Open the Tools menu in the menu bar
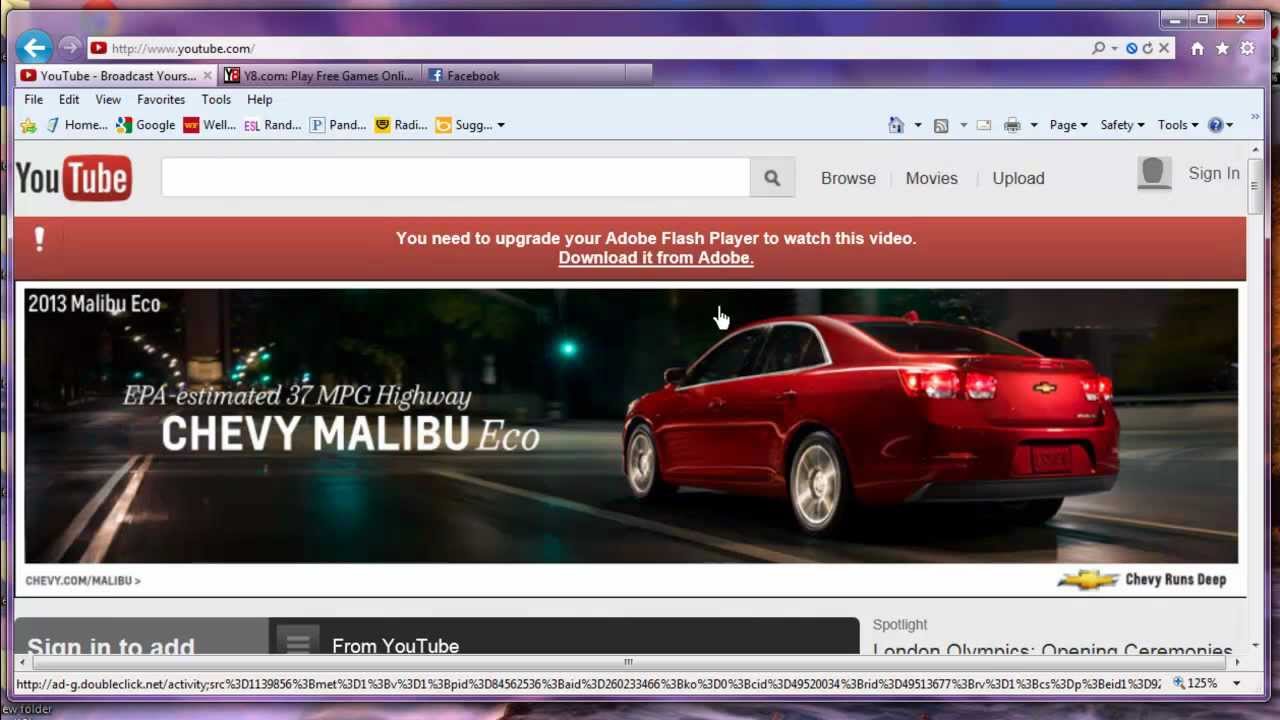The height and width of the screenshot is (720, 1280). 216,99
